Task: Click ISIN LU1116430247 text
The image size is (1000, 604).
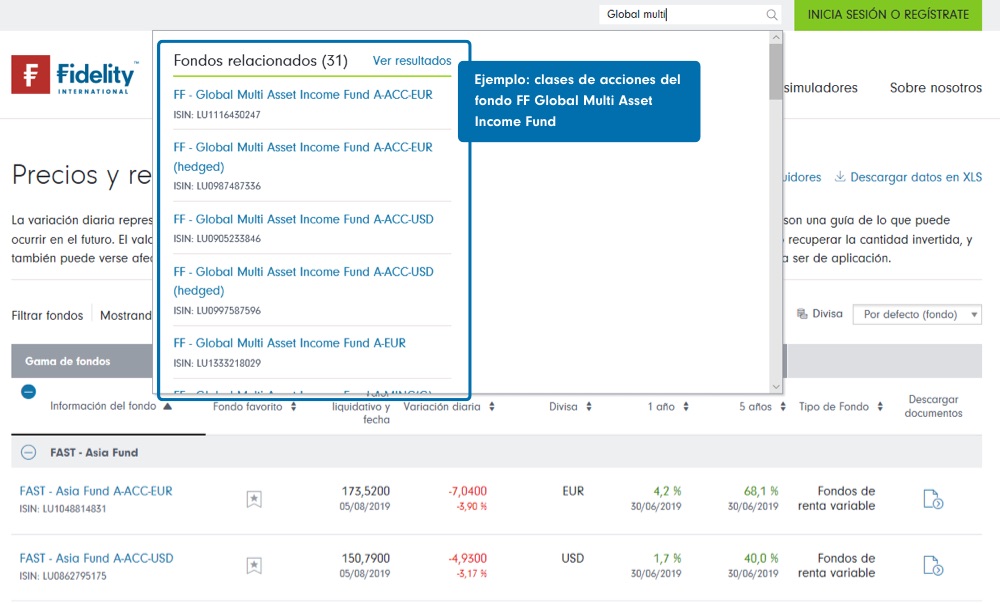Action: coord(217,115)
